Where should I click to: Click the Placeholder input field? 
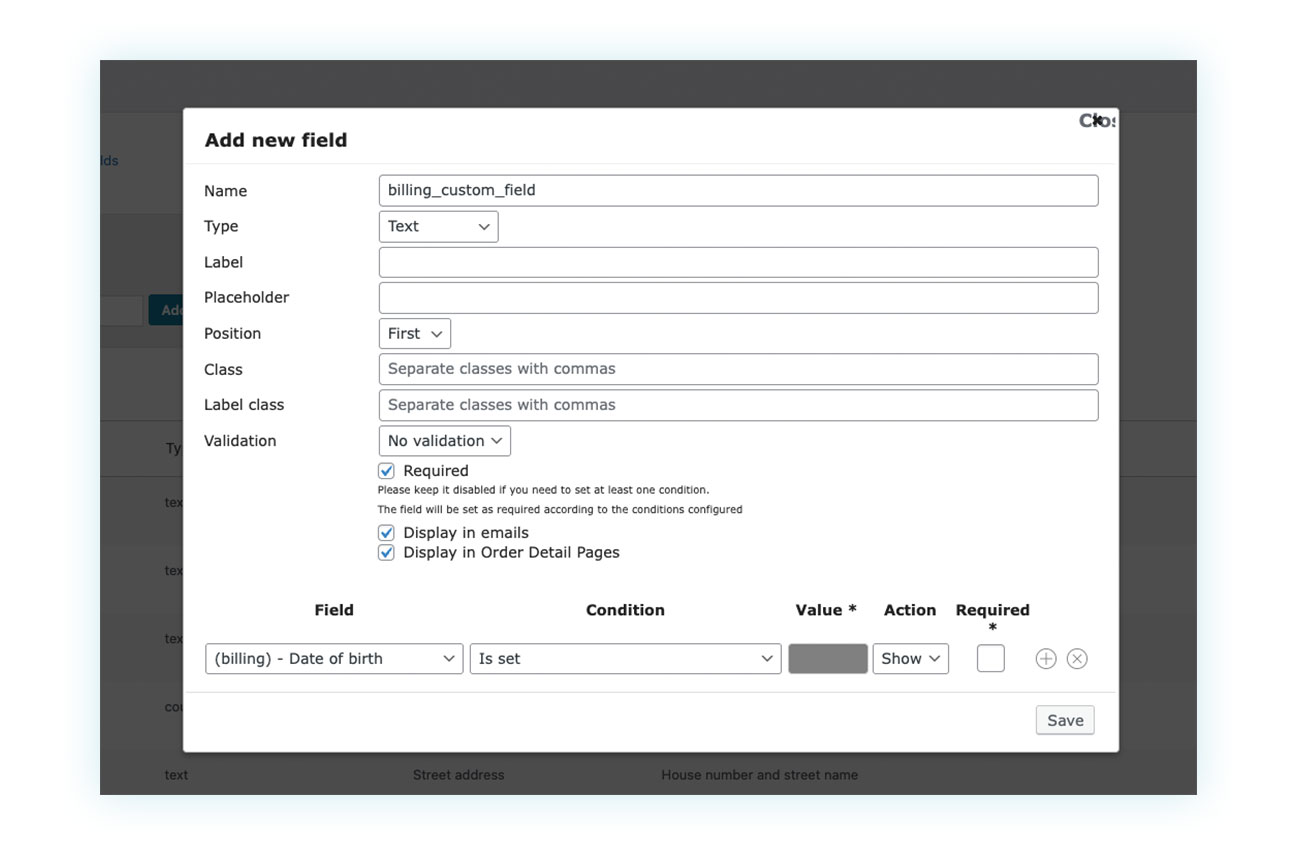[x=737, y=297]
